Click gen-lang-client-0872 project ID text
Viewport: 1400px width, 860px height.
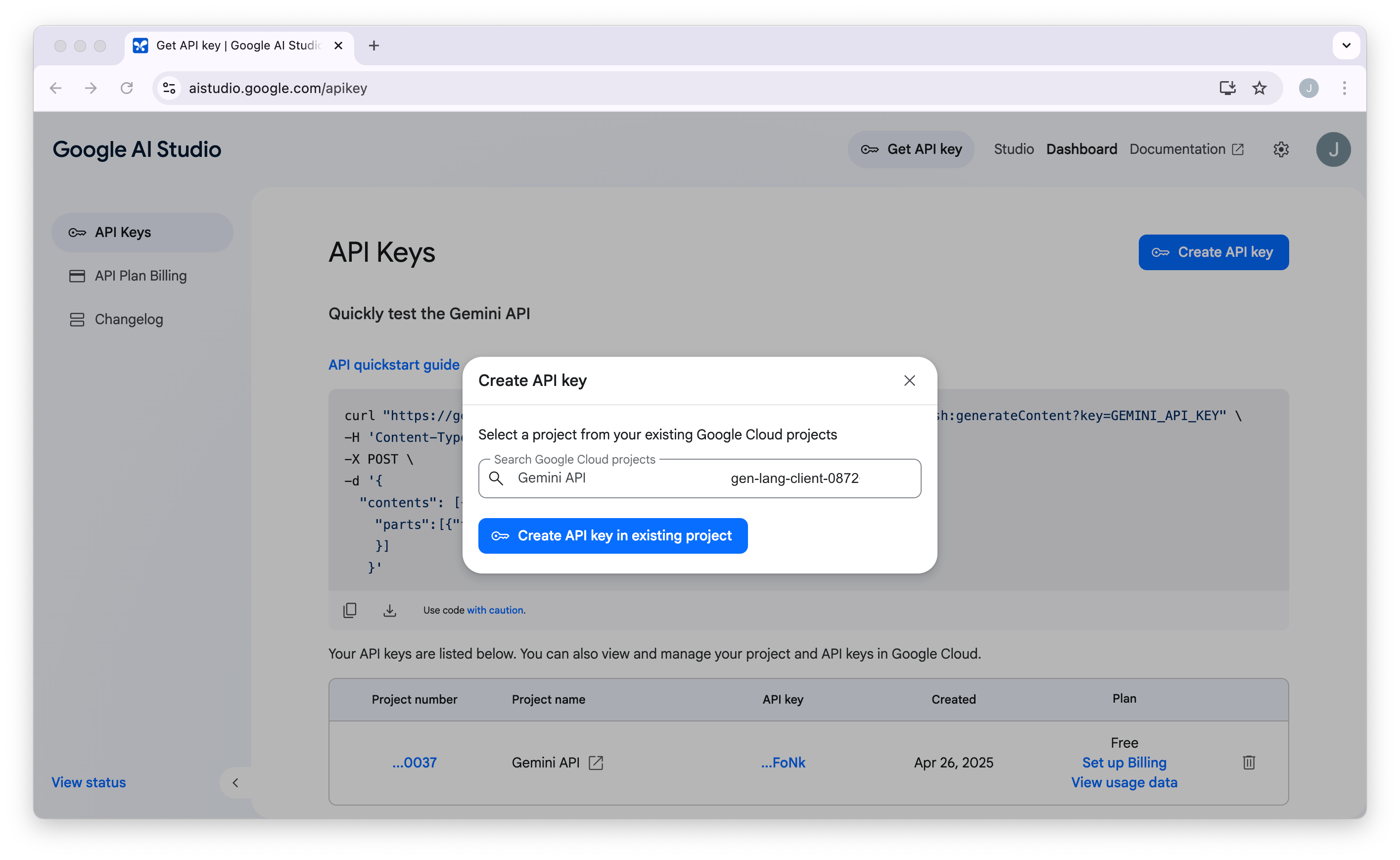click(794, 478)
